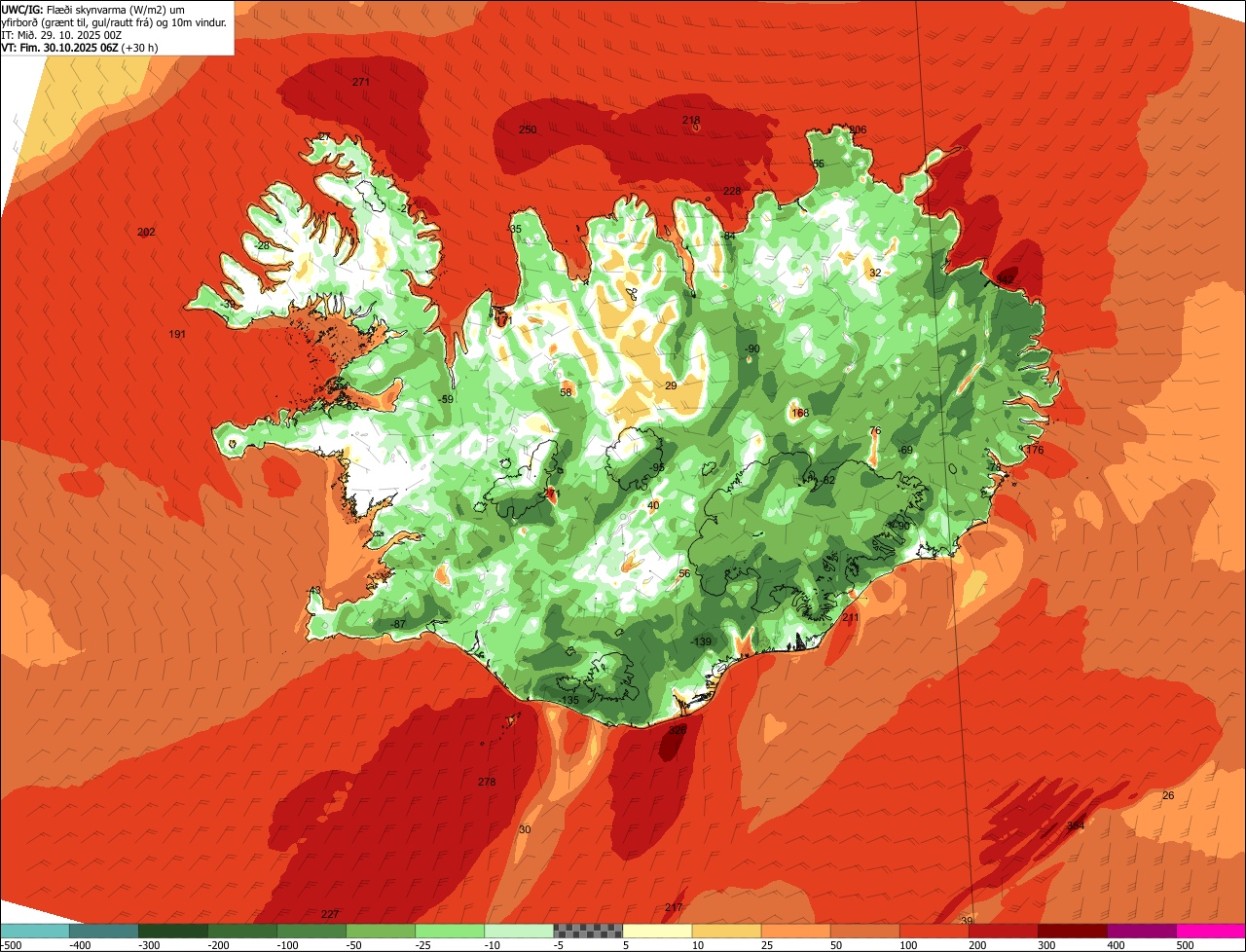Click the '-135' value on the map
Viewport: 1246px width, 952px height.
(x=569, y=700)
